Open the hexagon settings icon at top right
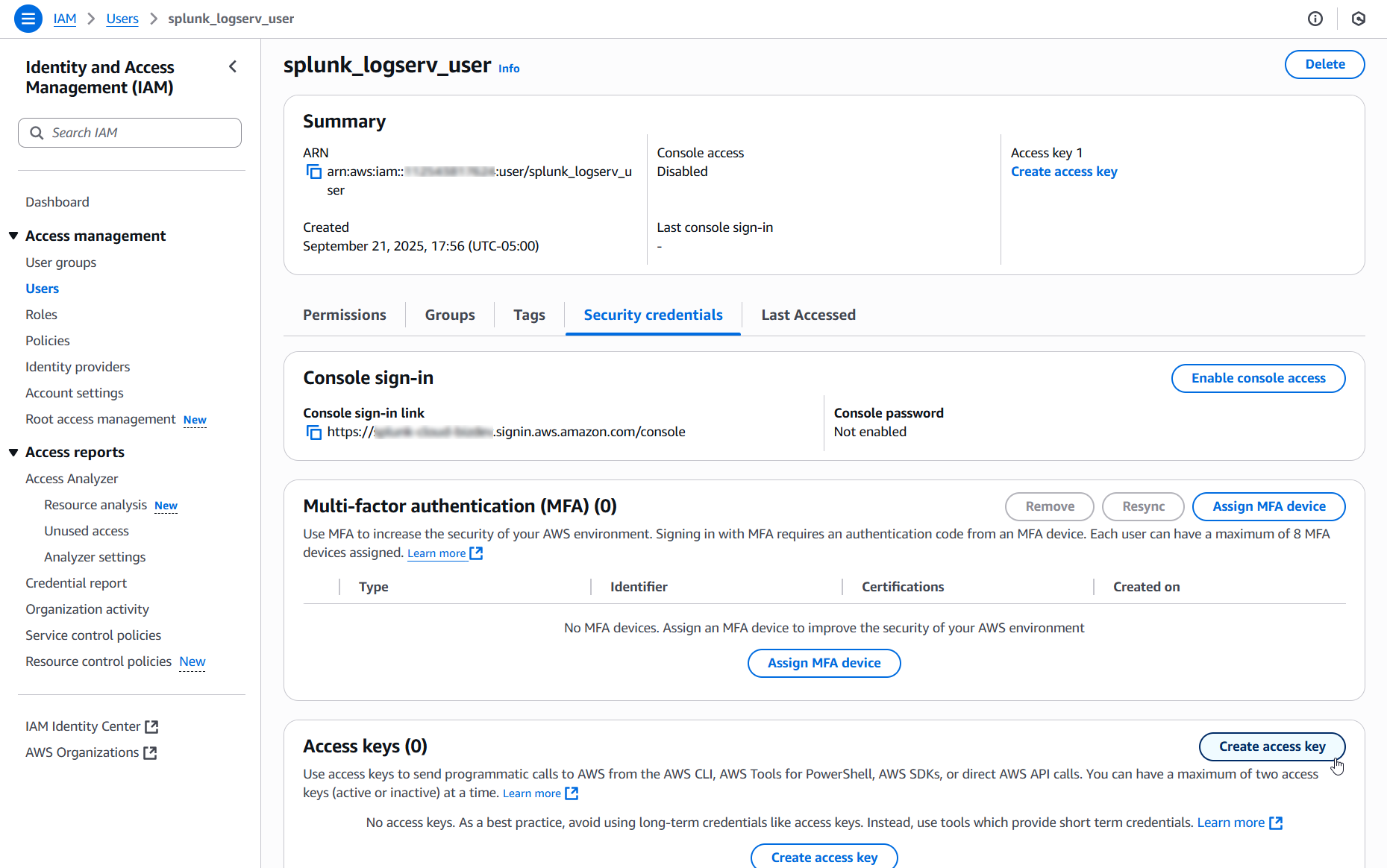The height and width of the screenshot is (868, 1387). click(x=1359, y=19)
